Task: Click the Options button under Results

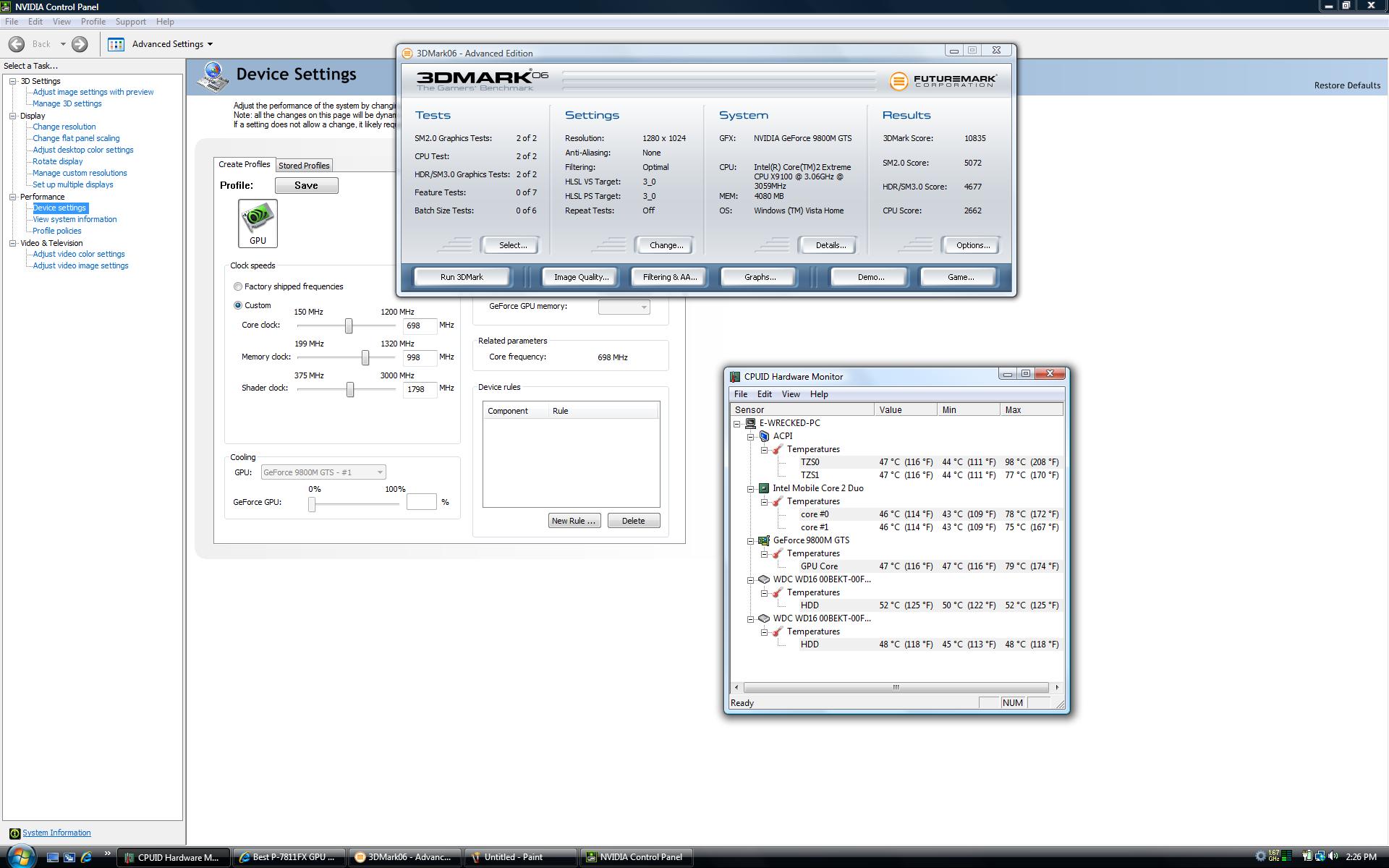Action: pos(972,245)
